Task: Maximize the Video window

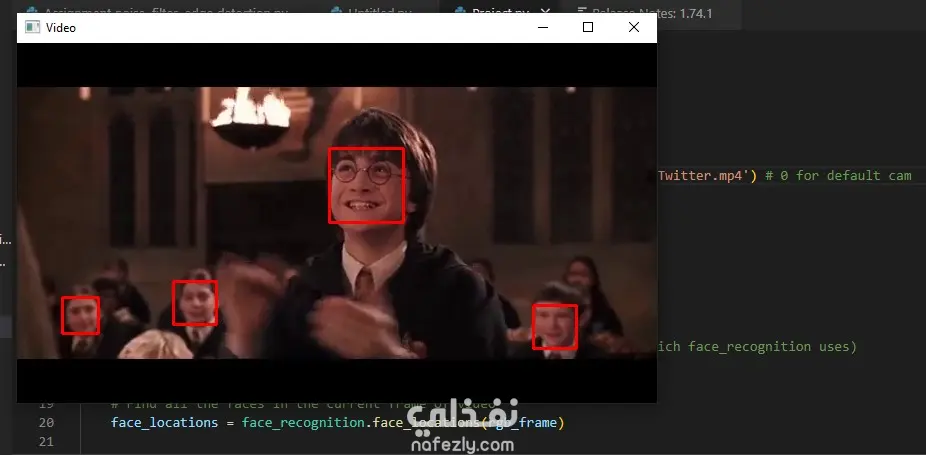Action: [588, 27]
